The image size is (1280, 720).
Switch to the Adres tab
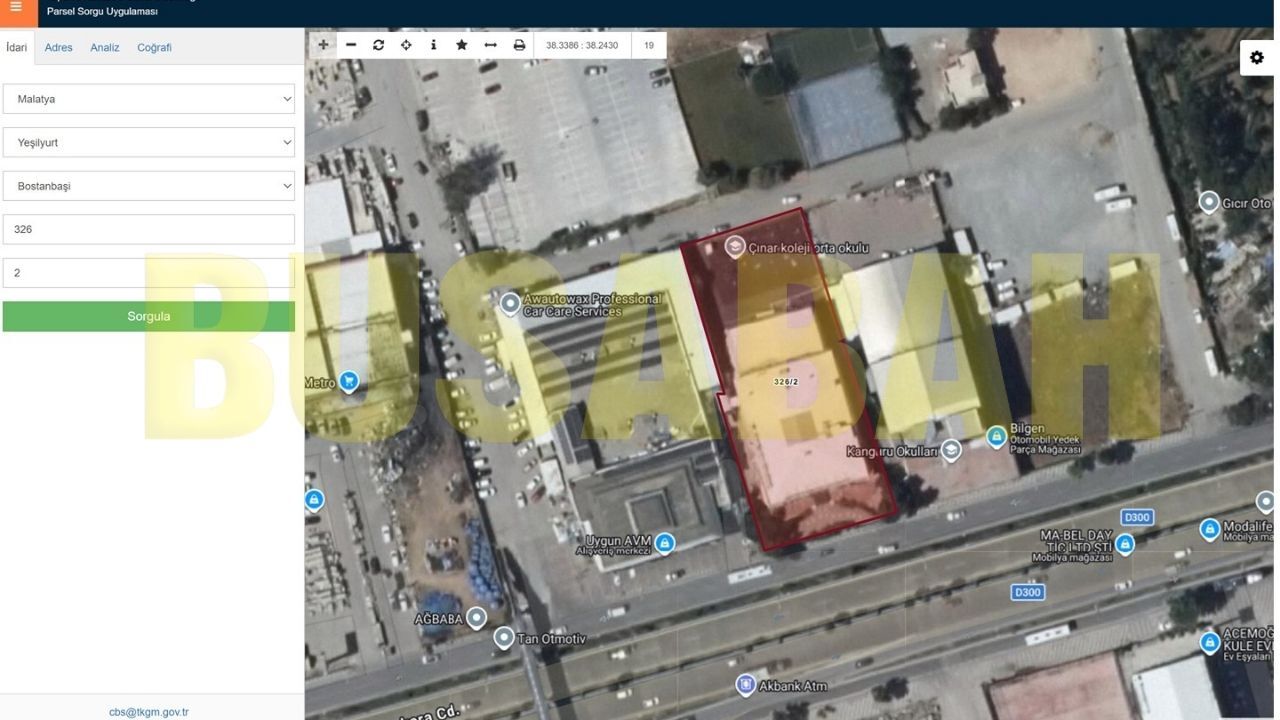58,47
